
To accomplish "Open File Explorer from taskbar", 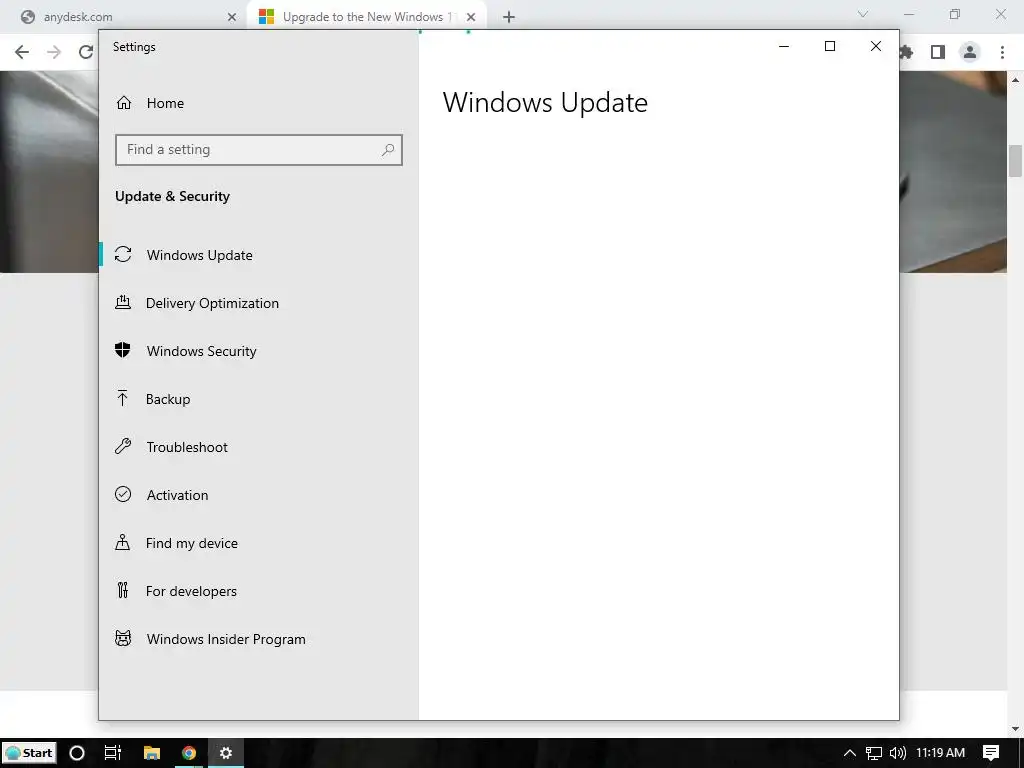I will tap(152, 753).
